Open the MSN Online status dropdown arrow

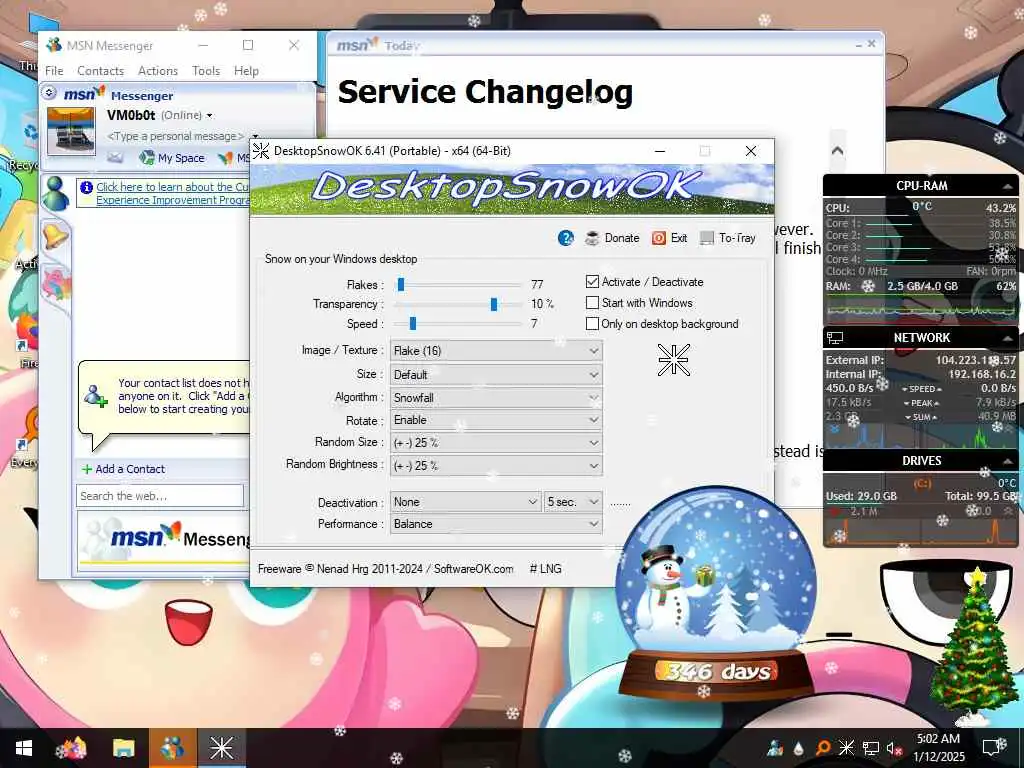(x=210, y=116)
